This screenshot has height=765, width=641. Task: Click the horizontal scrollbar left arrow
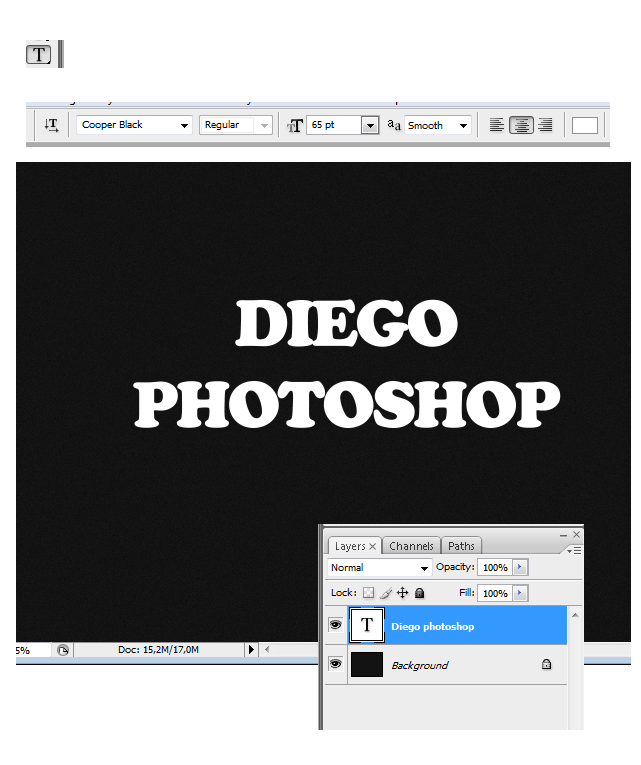[267, 649]
